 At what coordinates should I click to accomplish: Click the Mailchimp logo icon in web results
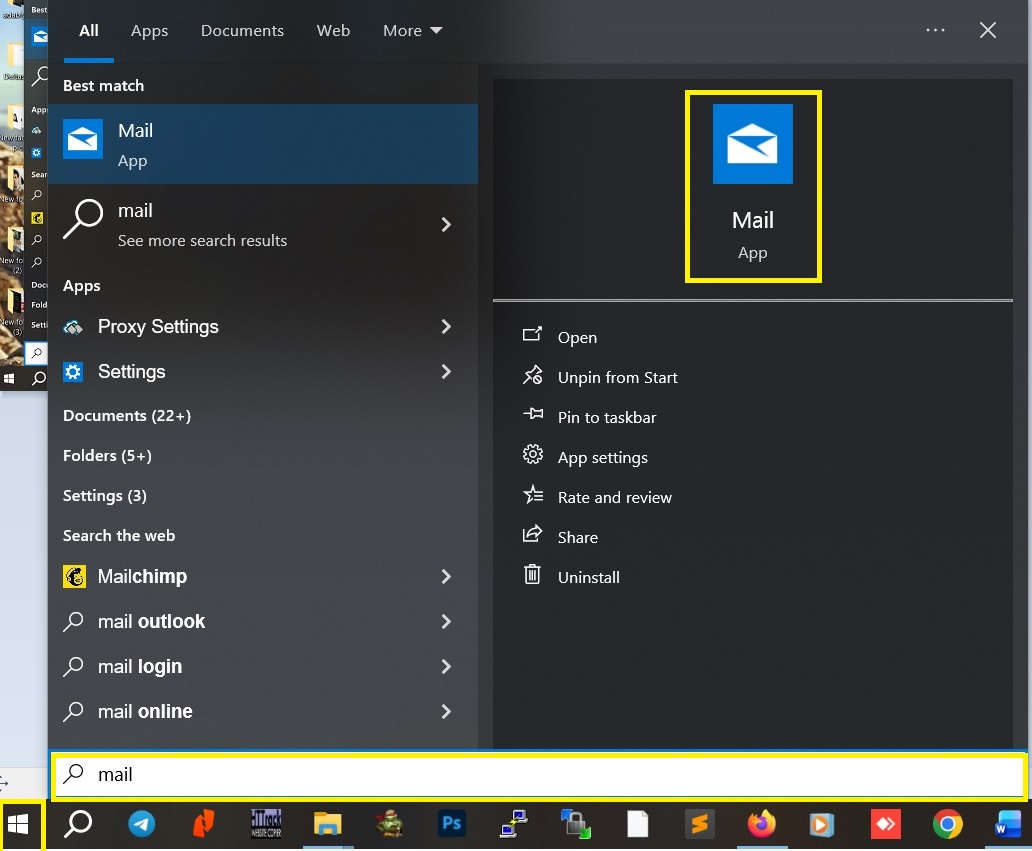click(74, 577)
